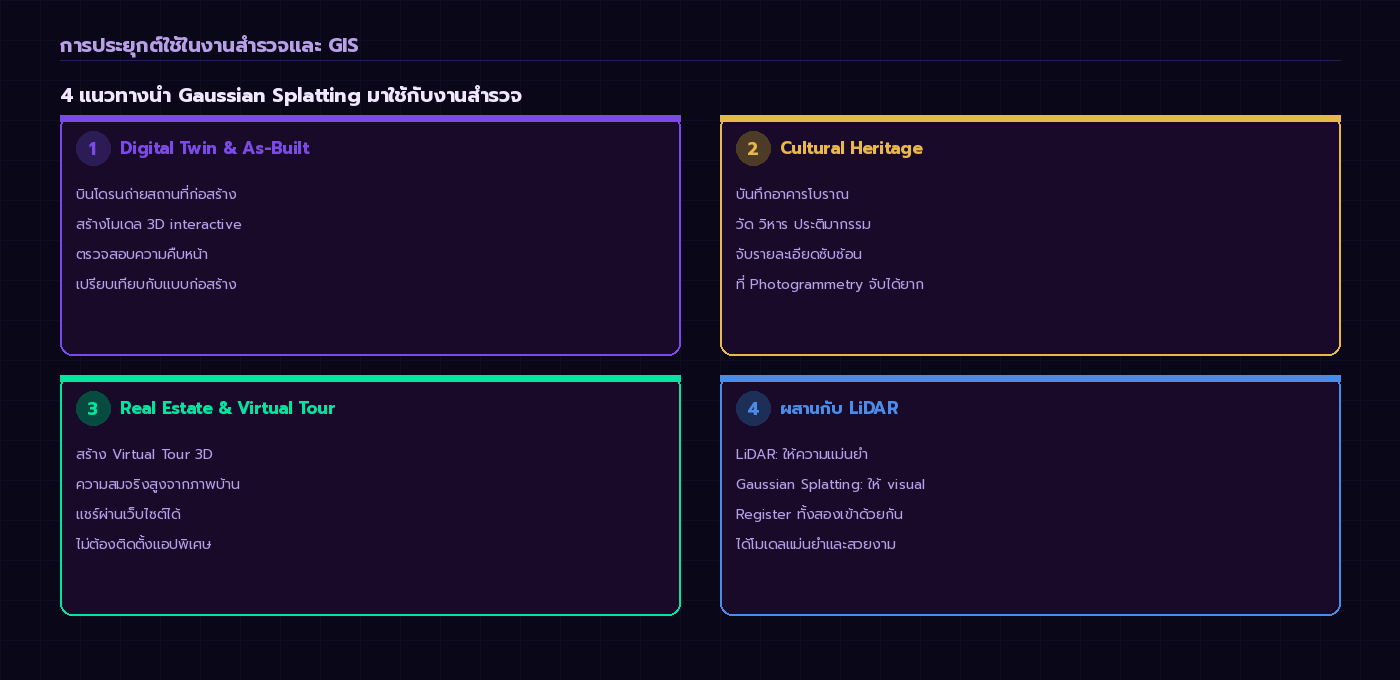Screen dimensions: 1400x680
Task: Open the Digital Twin & As-Built heading
Action: [214, 148]
